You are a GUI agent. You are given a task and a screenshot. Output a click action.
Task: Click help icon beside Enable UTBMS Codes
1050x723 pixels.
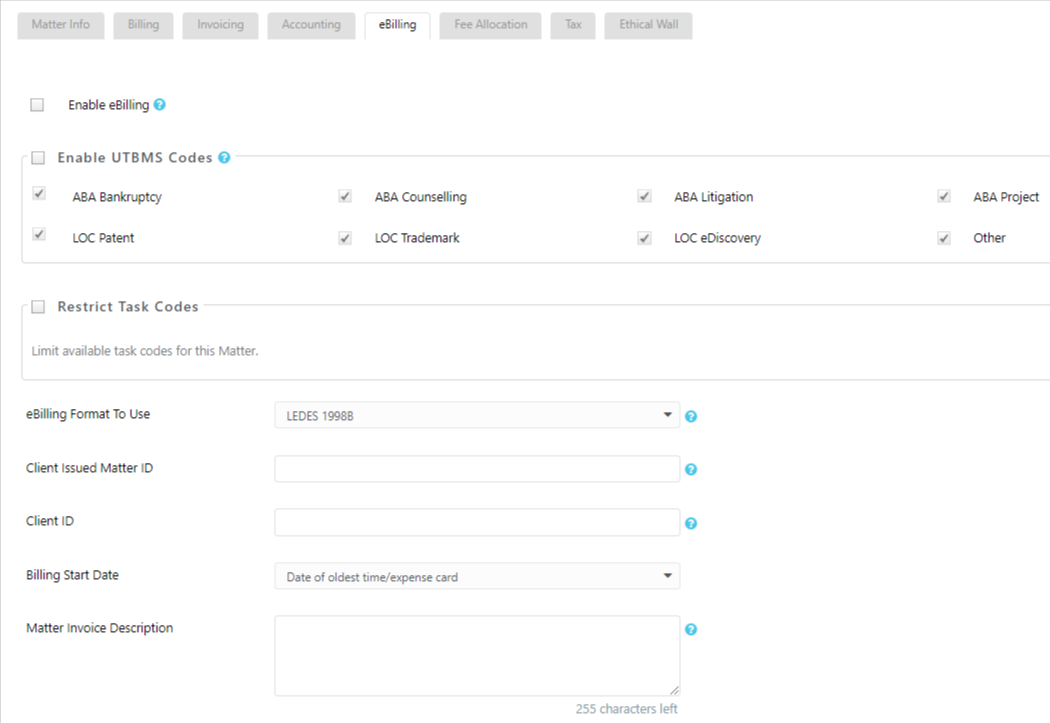pyautogui.click(x=224, y=158)
